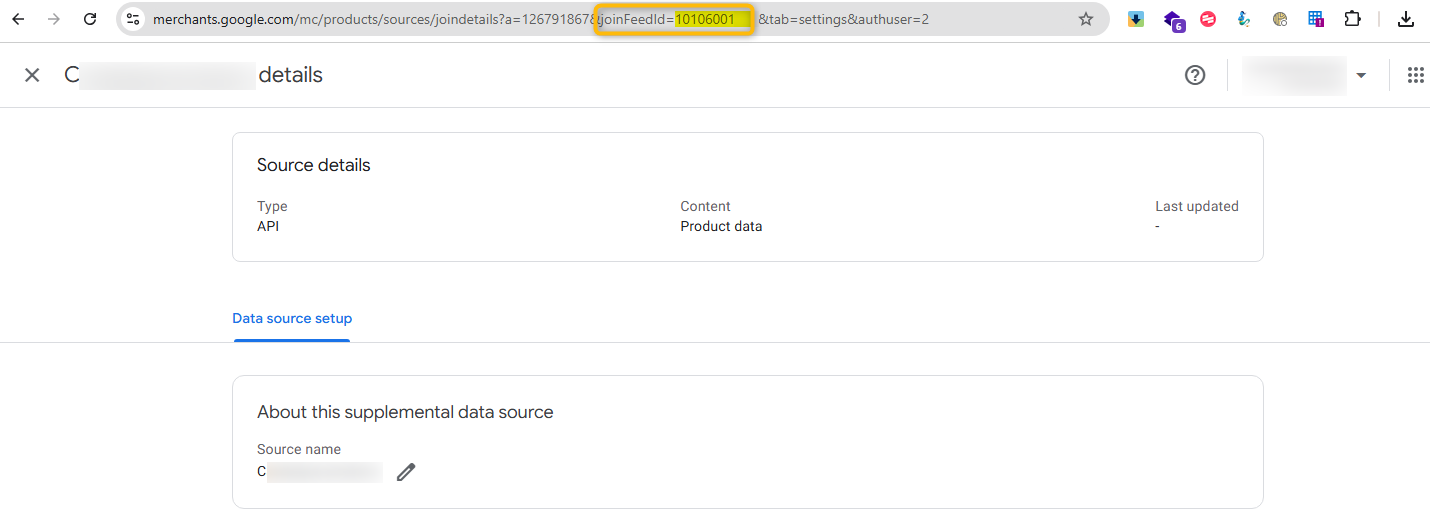
Task: Expand the account switcher dropdown
Action: coord(1360,76)
